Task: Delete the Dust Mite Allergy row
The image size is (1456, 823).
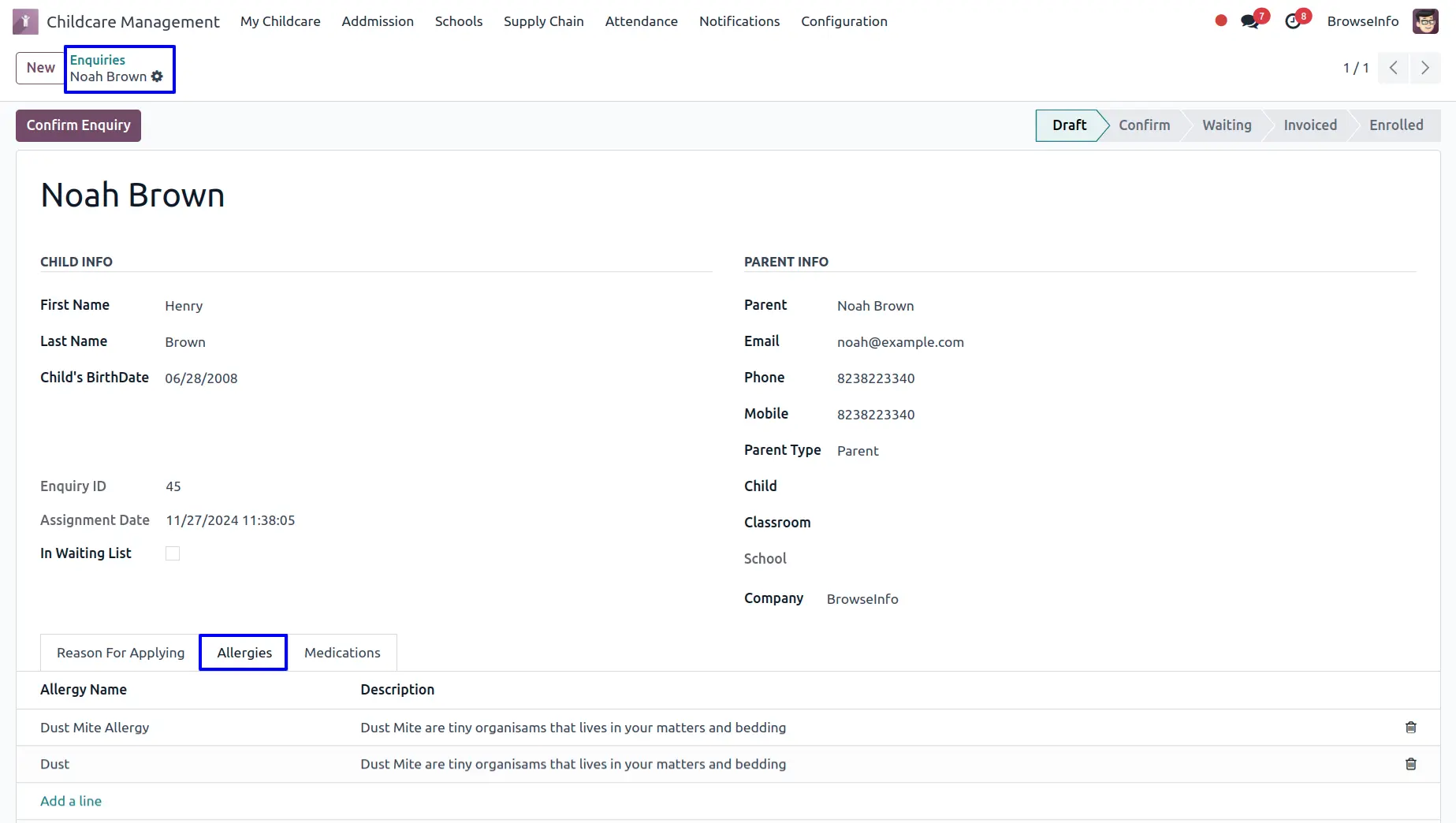Action: tap(1410, 727)
